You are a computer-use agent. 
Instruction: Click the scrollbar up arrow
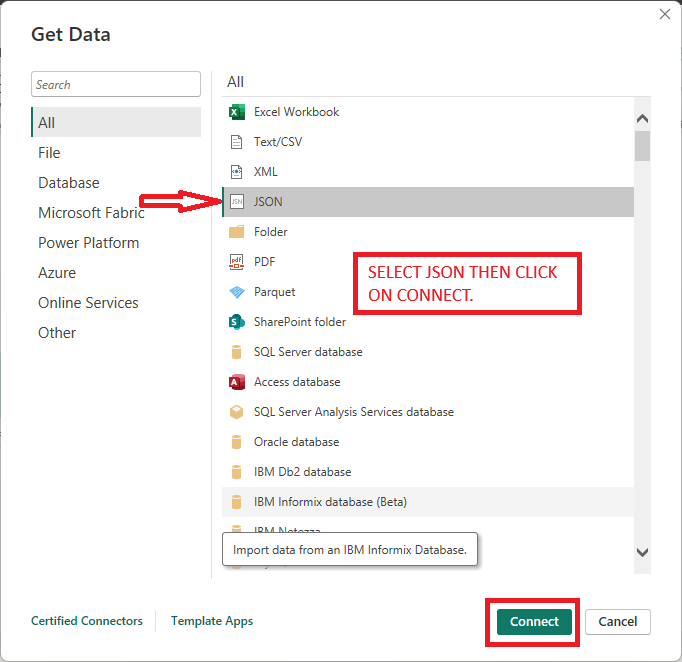coord(642,119)
